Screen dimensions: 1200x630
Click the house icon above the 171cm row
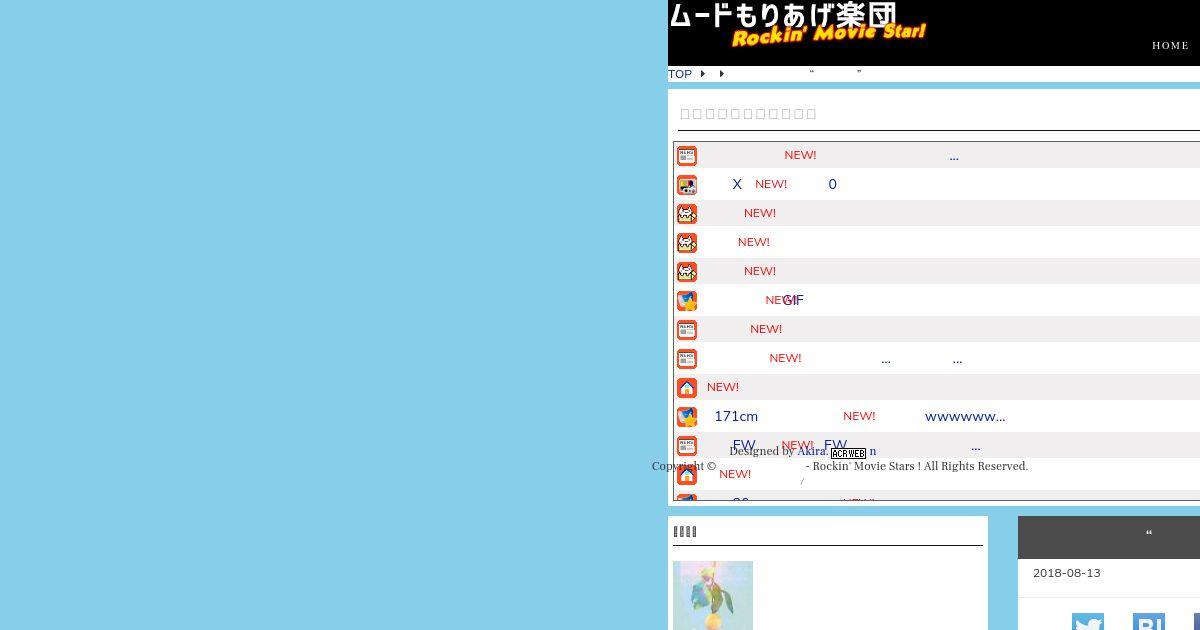click(687, 388)
